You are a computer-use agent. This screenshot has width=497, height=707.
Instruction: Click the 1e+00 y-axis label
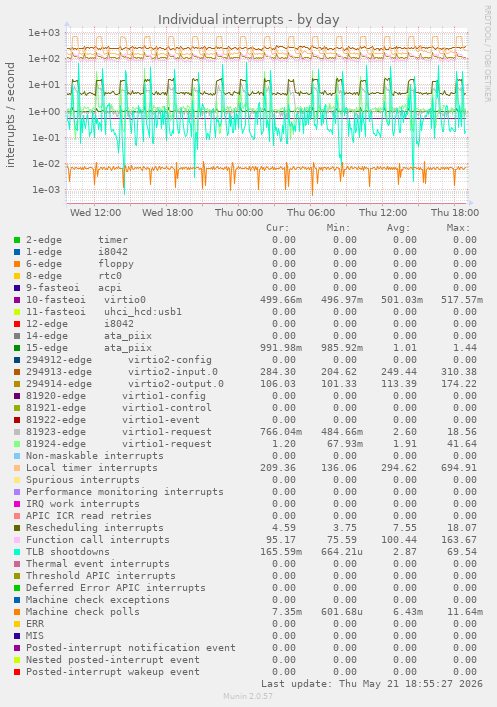[x=44, y=111]
